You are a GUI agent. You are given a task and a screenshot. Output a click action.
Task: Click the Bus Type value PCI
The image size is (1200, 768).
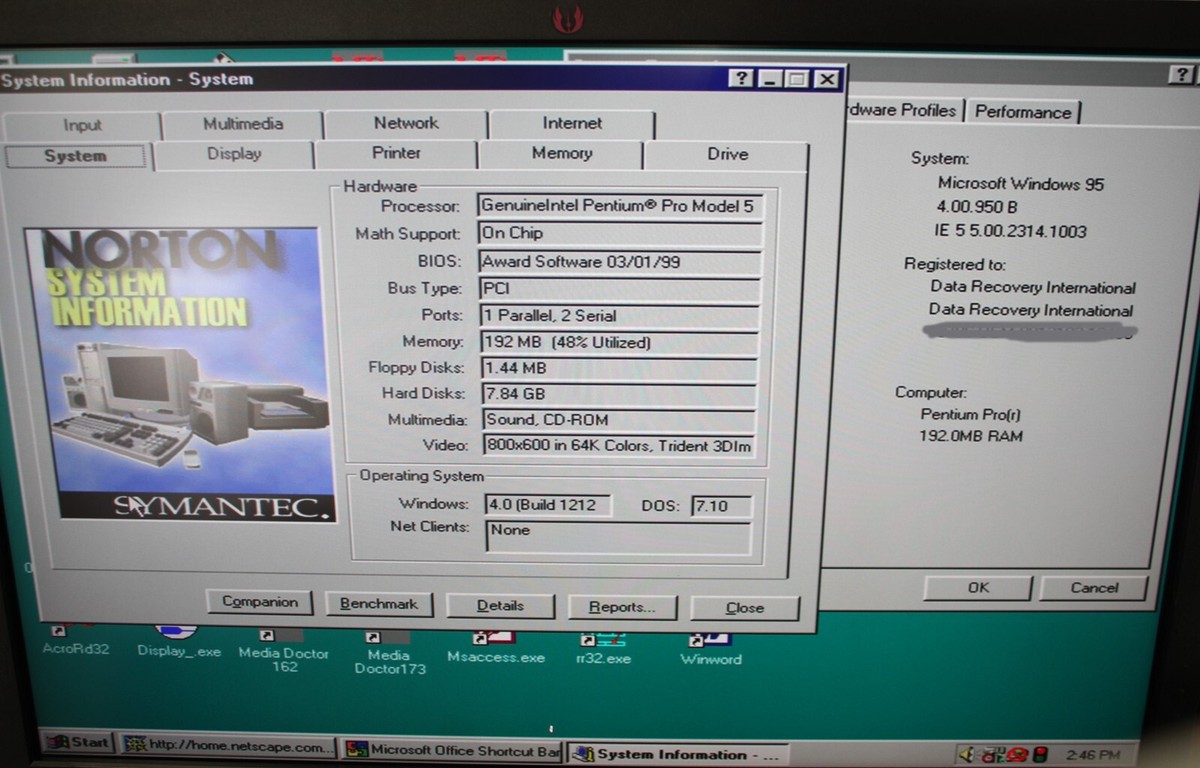[x=619, y=288]
